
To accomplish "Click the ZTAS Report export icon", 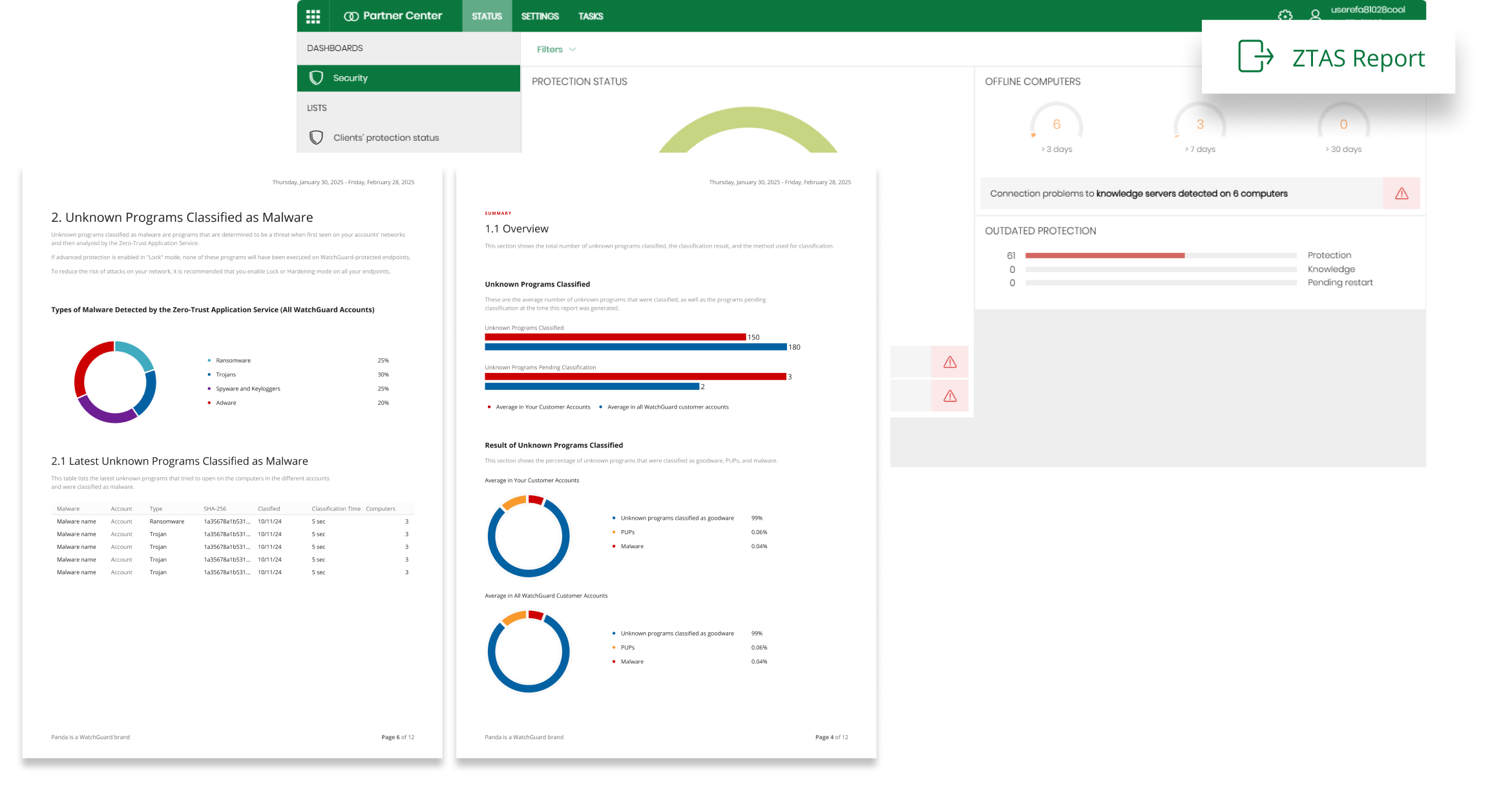I will [1255, 56].
